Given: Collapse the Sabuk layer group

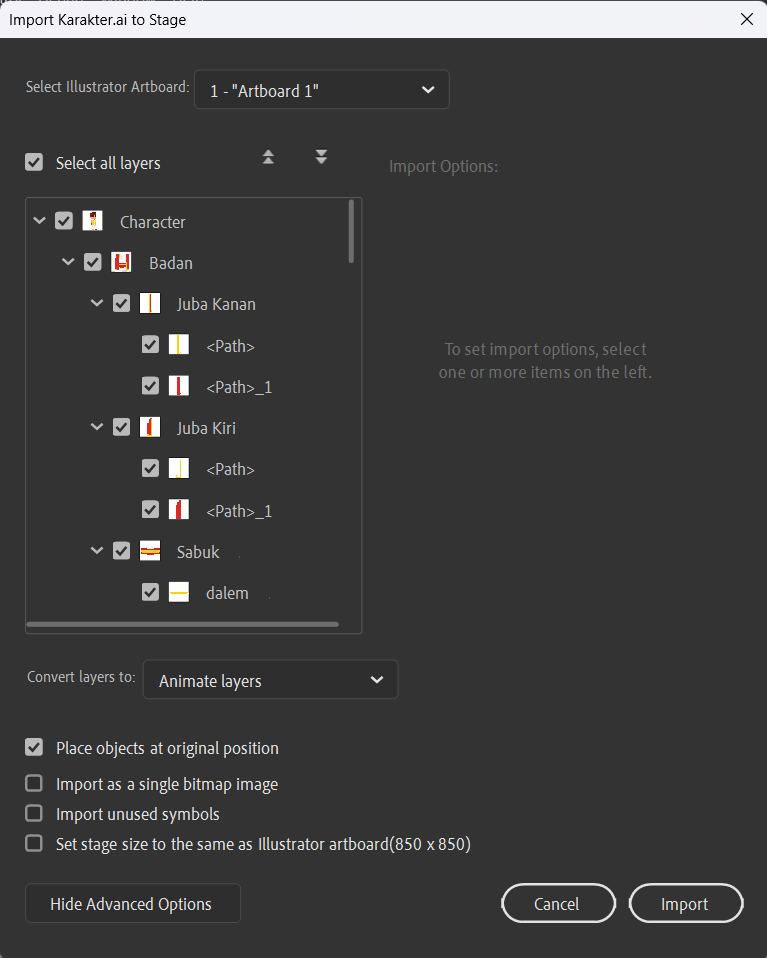Looking at the screenshot, I should pos(97,550).
